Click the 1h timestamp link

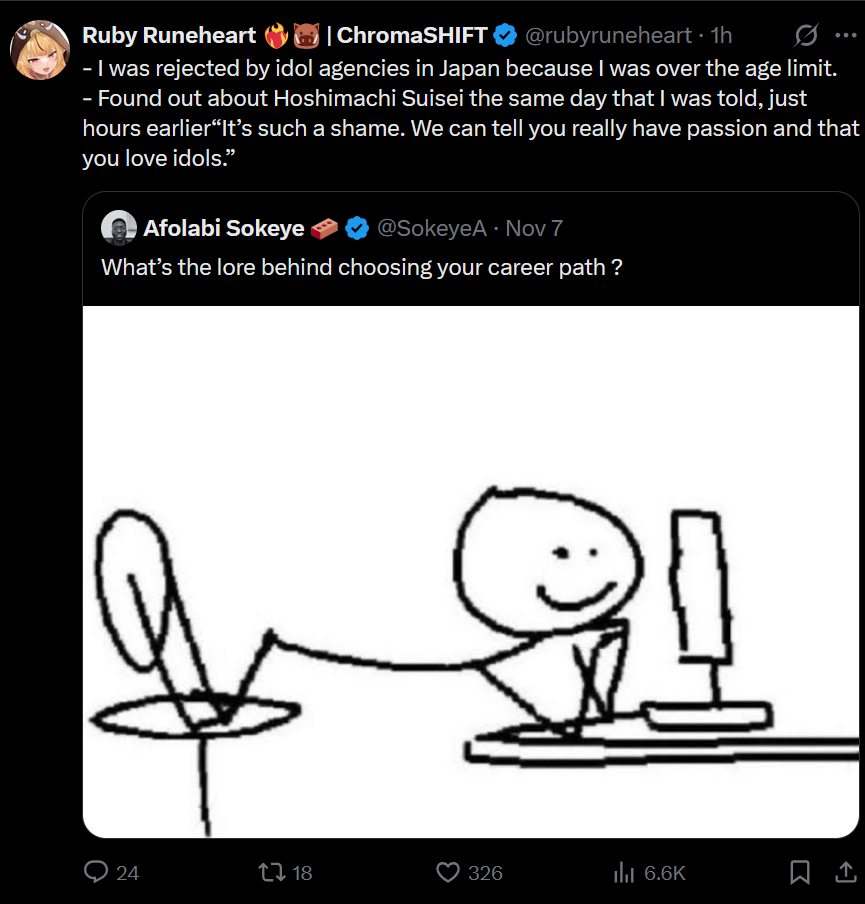(x=721, y=36)
